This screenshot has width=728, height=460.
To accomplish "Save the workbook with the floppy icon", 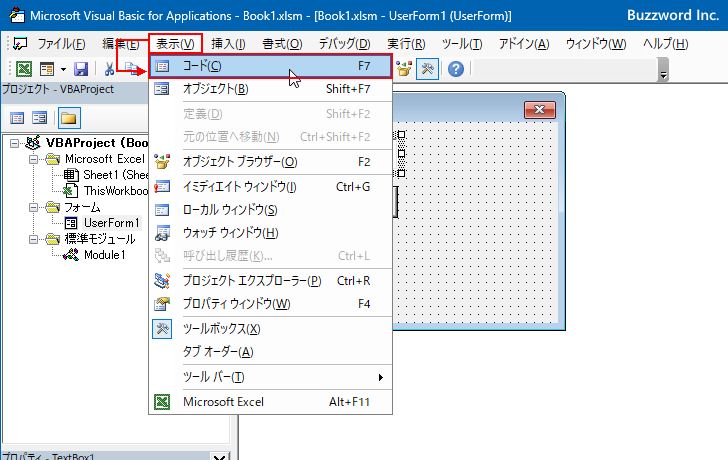I will tap(81, 69).
